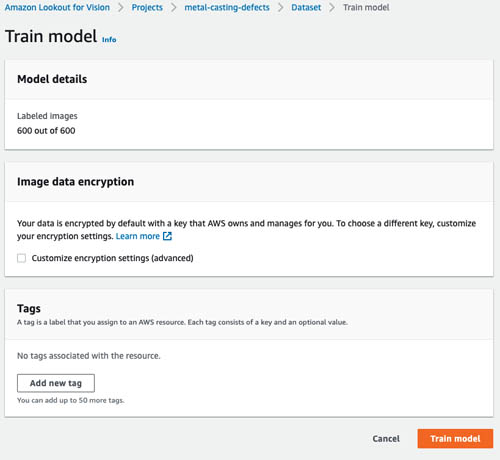
Task: Click Tags section heading
Action: click(29, 309)
